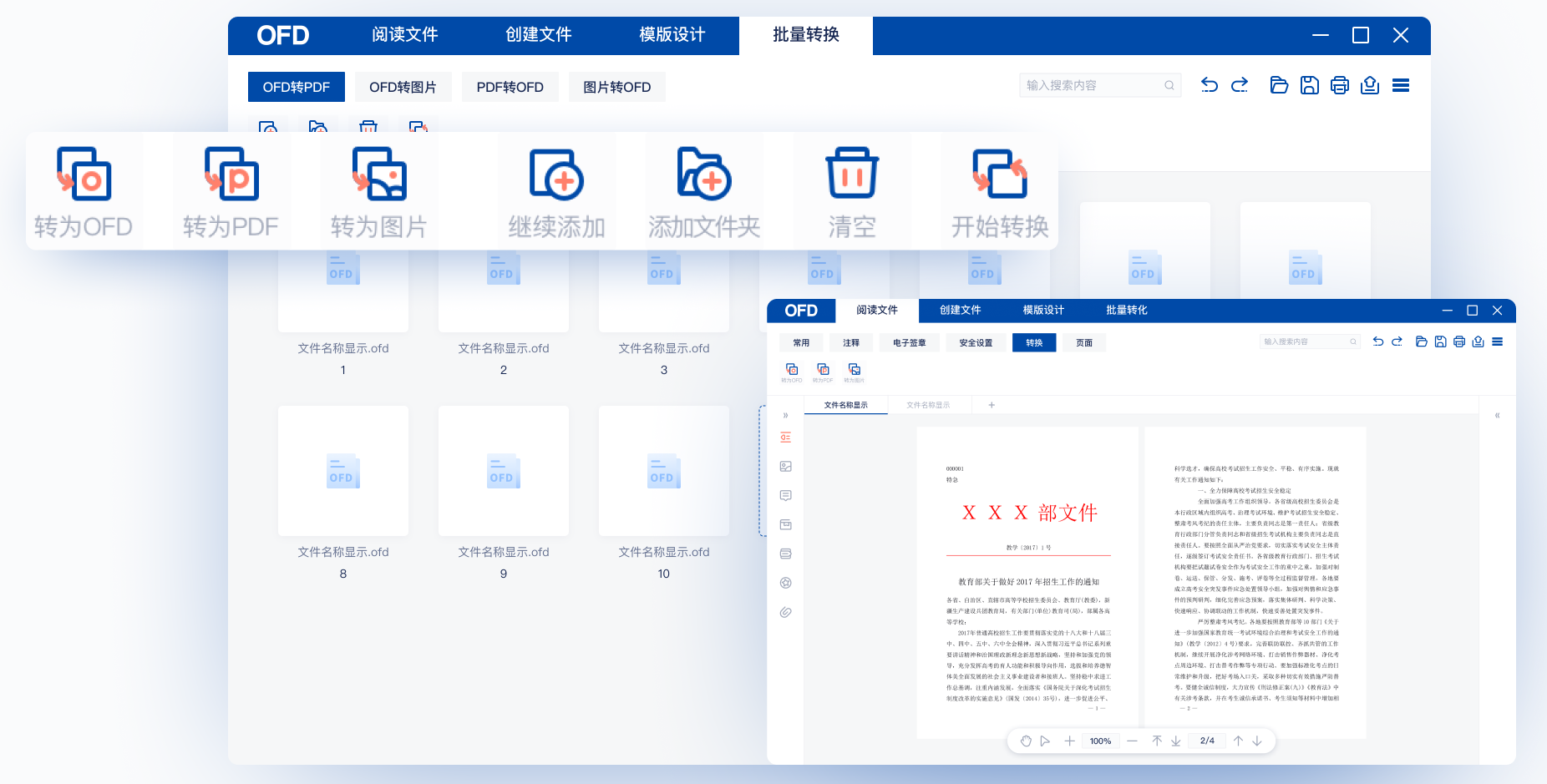This screenshot has width=1547, height=784.
Task: Click the 开始转换 start conversion icon
Action: pos(1000,174)
